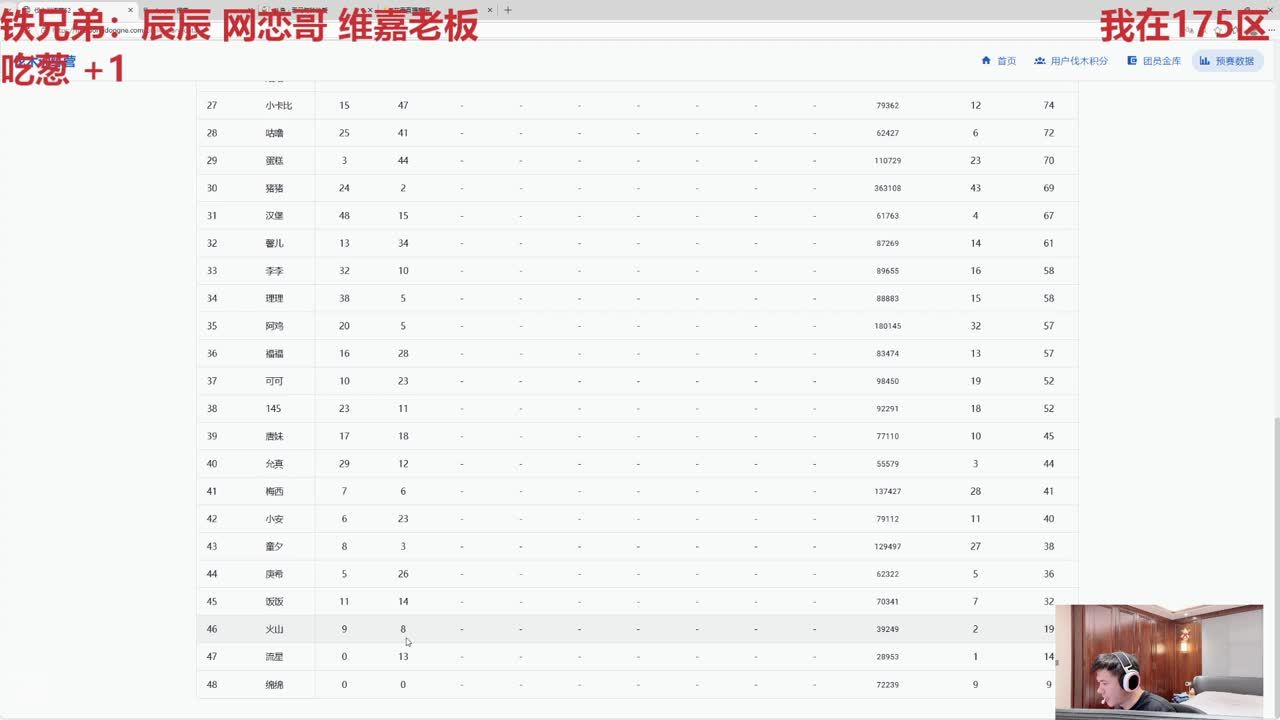Click the name 小卡比 in row 27
This screenshot has height=720, width=1280.
pos(279,105)
